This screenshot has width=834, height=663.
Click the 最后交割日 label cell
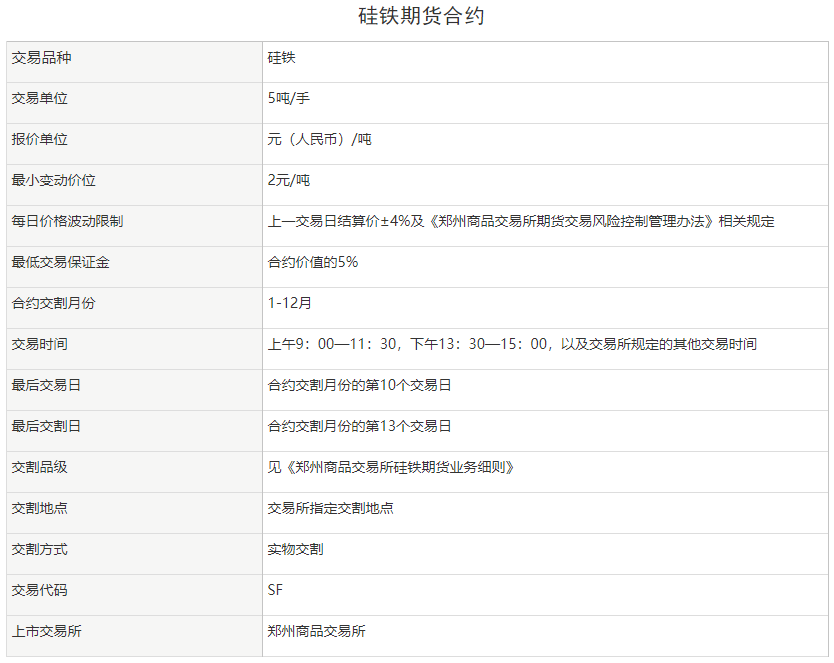pyautogui.click(x=48, y=426)
